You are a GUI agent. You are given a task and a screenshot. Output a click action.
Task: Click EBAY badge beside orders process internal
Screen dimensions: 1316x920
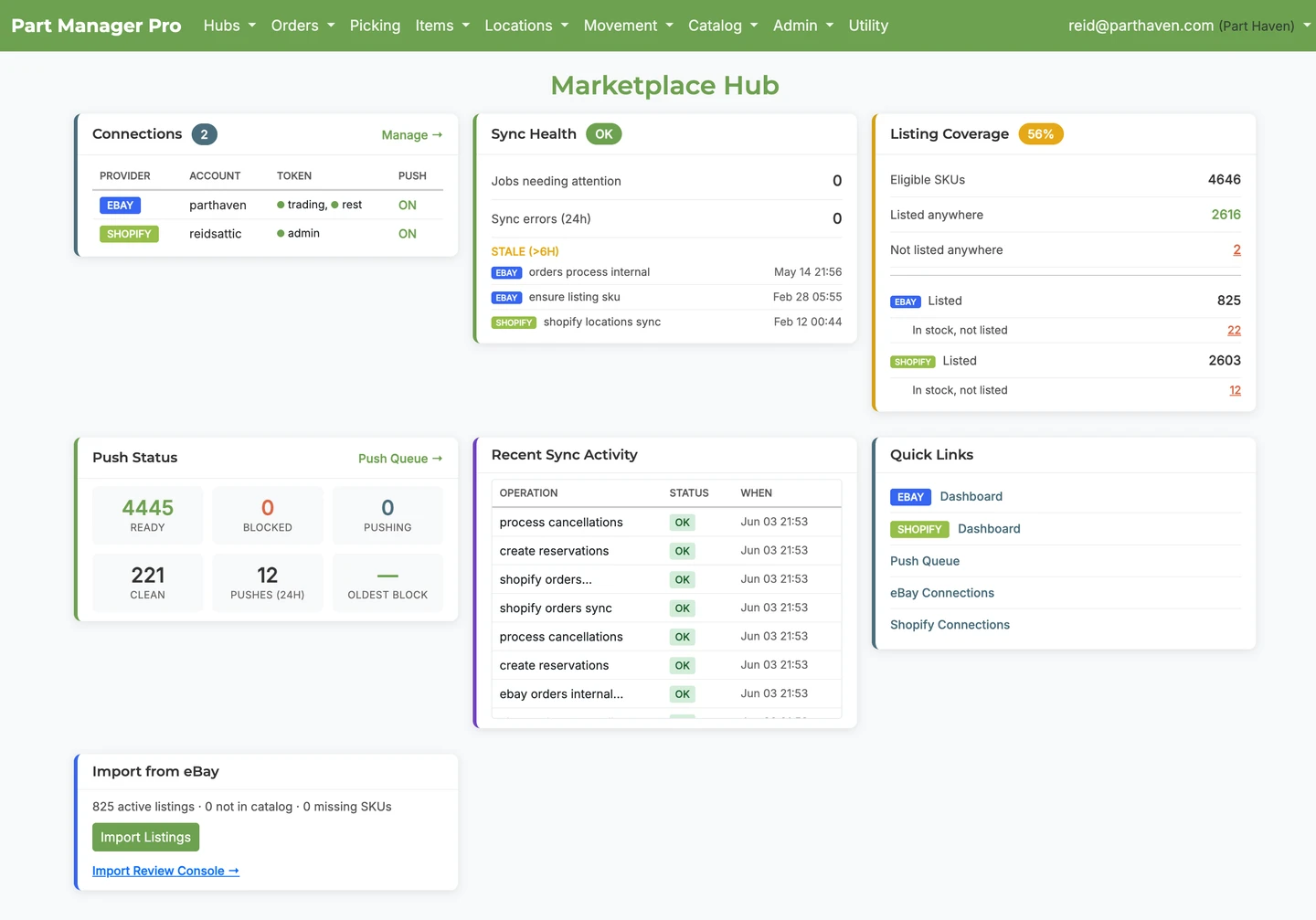click(506, 272)
